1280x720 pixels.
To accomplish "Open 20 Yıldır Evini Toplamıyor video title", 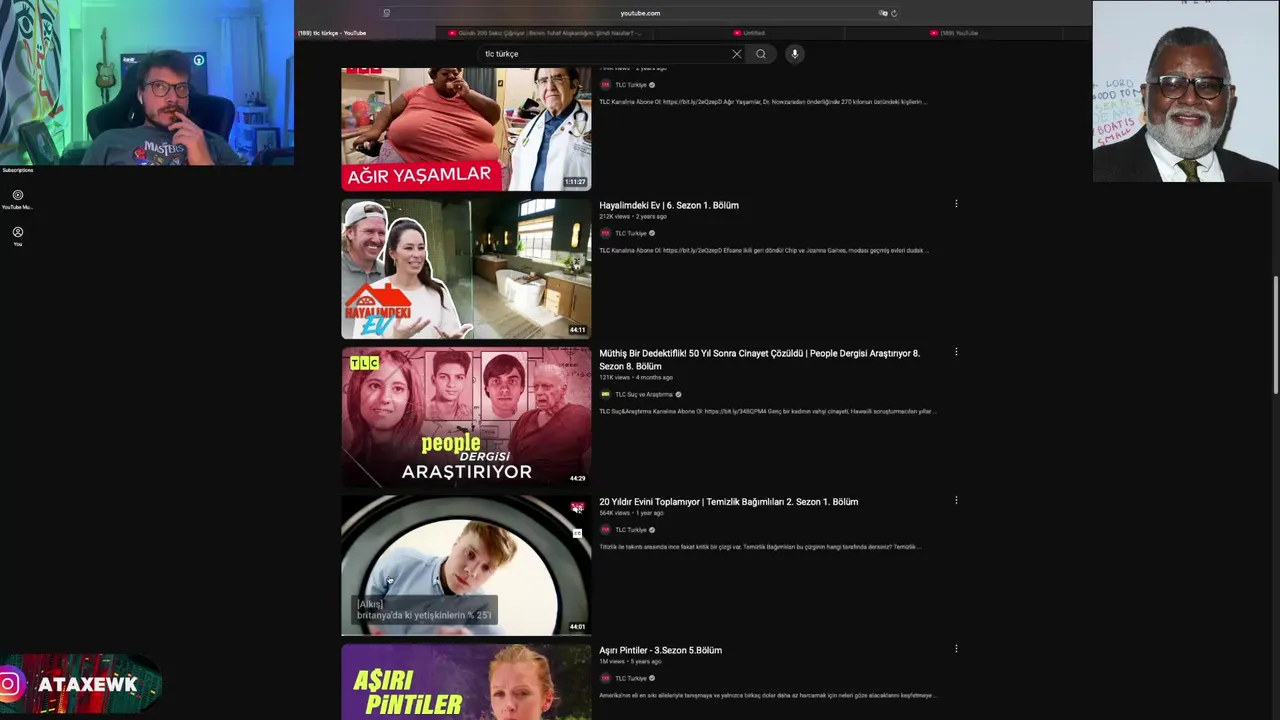I will [728, 502].
